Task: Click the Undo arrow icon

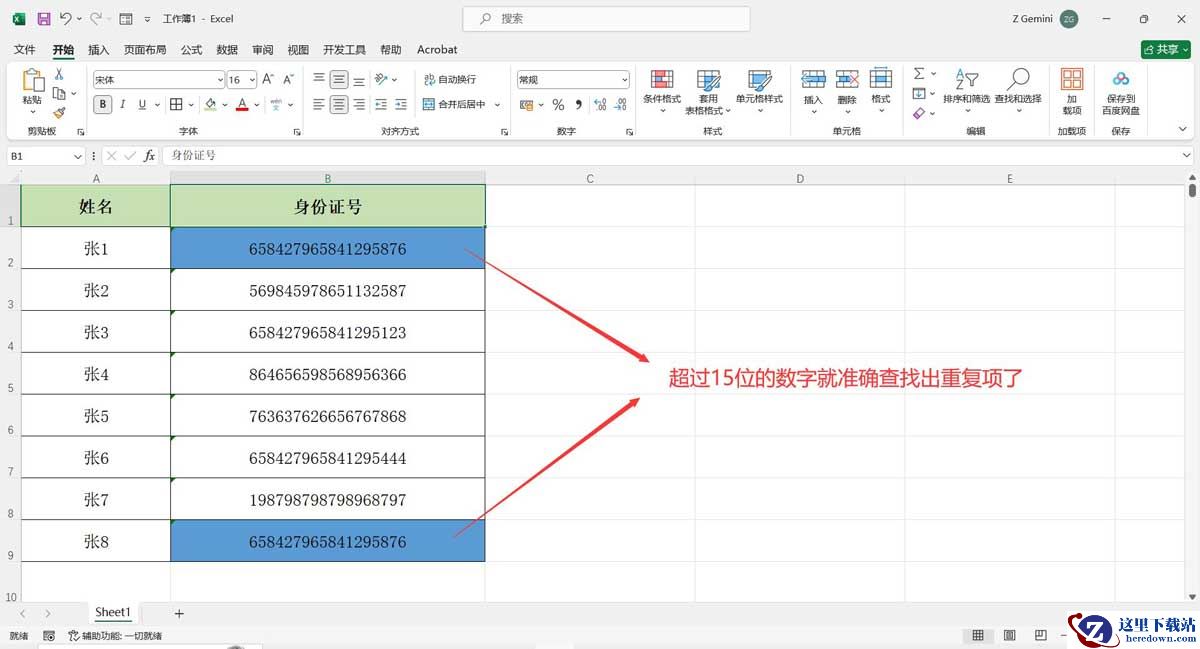Action: [65, 19]
